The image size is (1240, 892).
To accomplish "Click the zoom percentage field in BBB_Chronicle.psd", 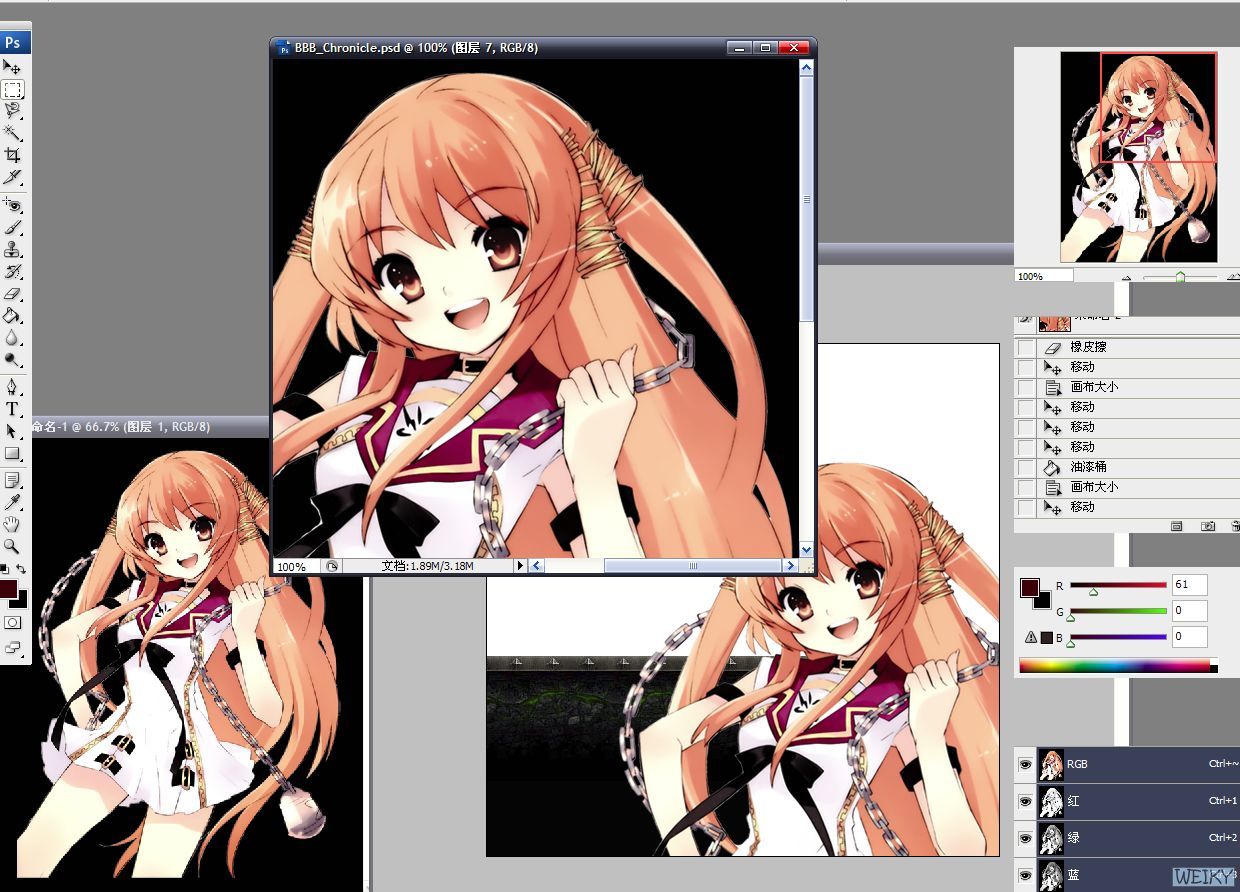I will 297,566.
